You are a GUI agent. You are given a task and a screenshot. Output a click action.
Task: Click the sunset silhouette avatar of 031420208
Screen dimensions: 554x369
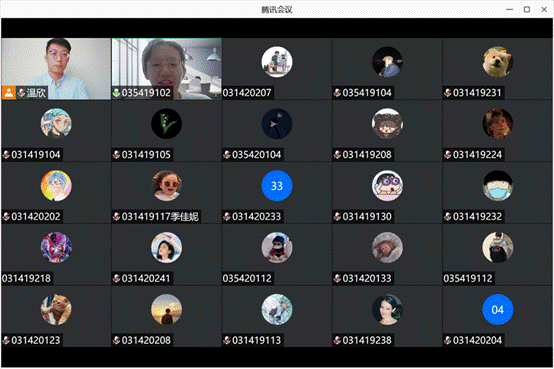point(166,309)
